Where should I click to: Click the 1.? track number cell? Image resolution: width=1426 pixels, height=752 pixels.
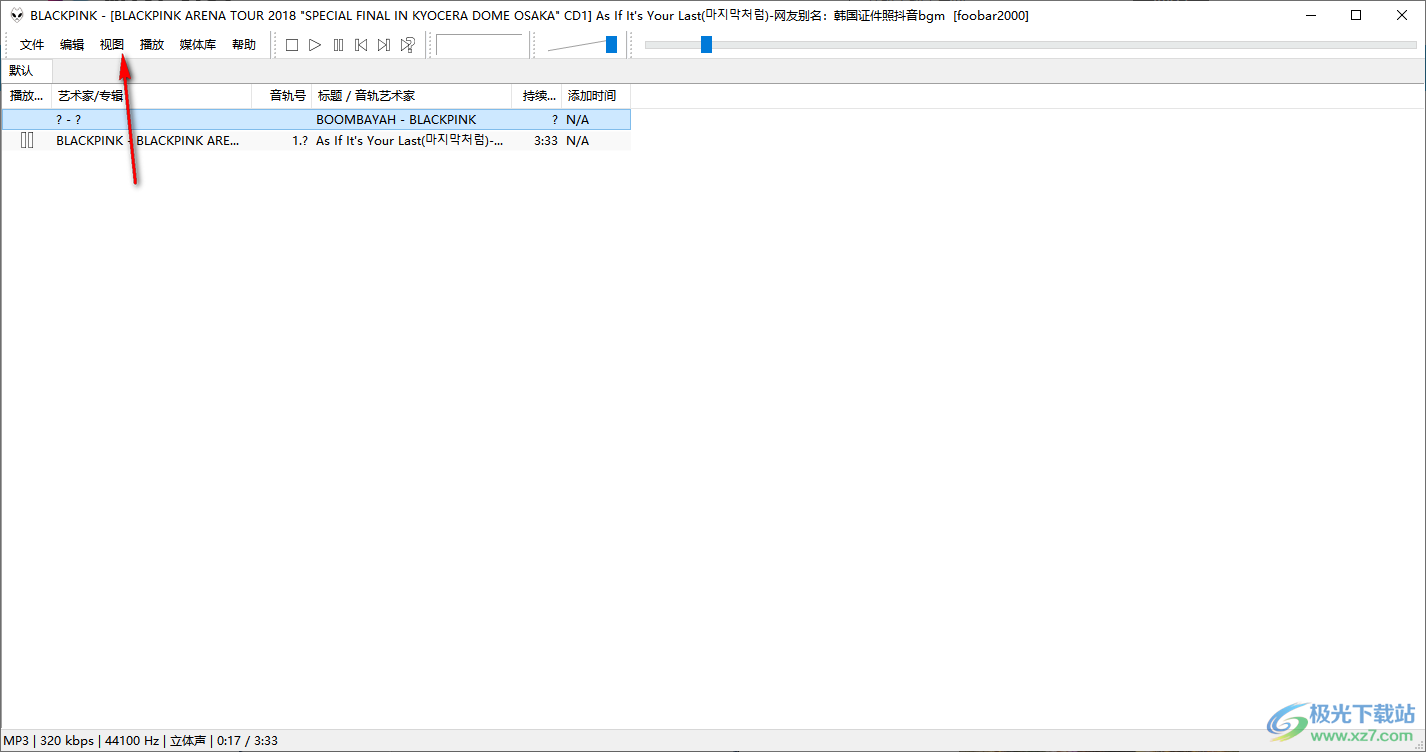pos(300,141)
